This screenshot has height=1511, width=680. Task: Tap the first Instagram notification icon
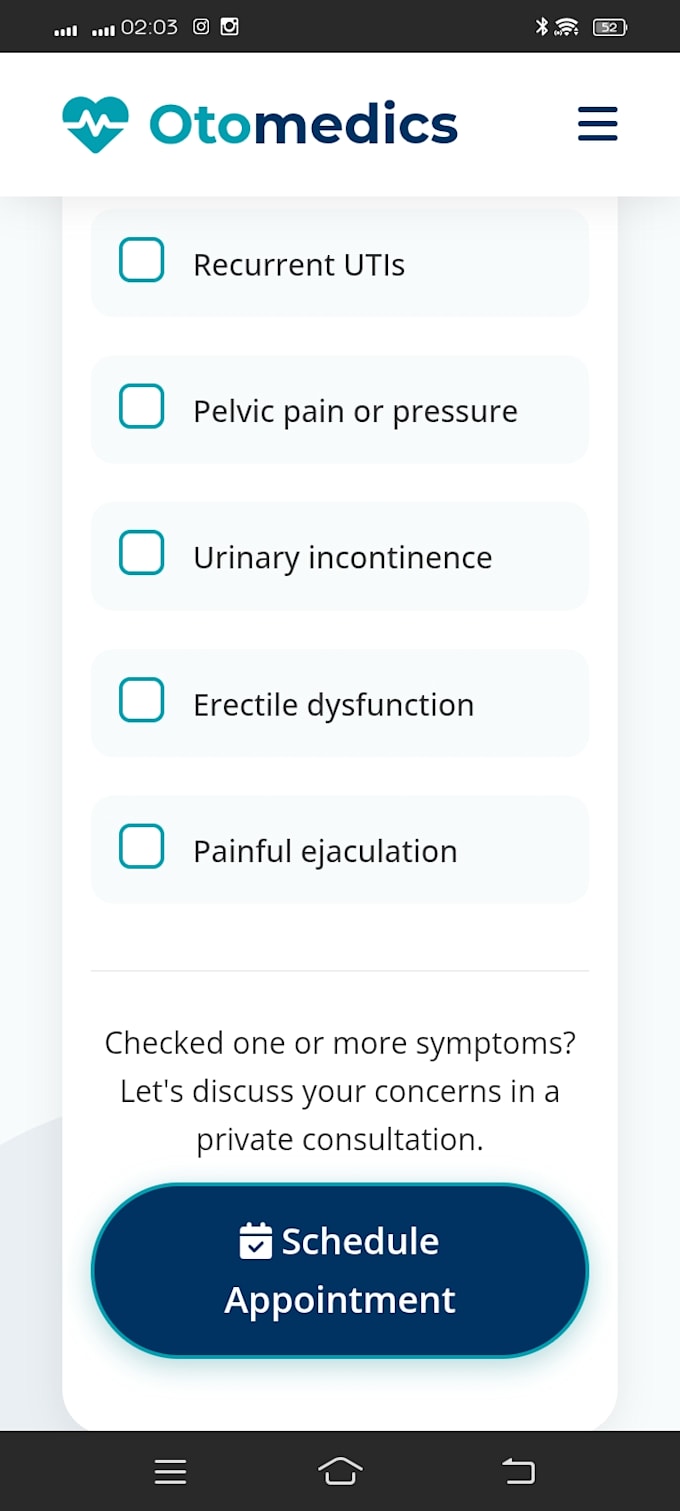[201, 27]
